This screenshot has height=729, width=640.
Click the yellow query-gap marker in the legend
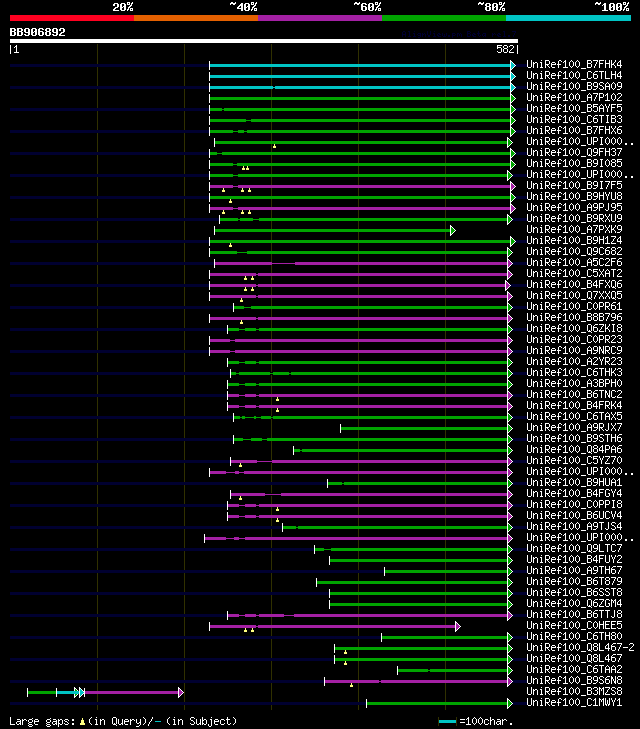82,722
